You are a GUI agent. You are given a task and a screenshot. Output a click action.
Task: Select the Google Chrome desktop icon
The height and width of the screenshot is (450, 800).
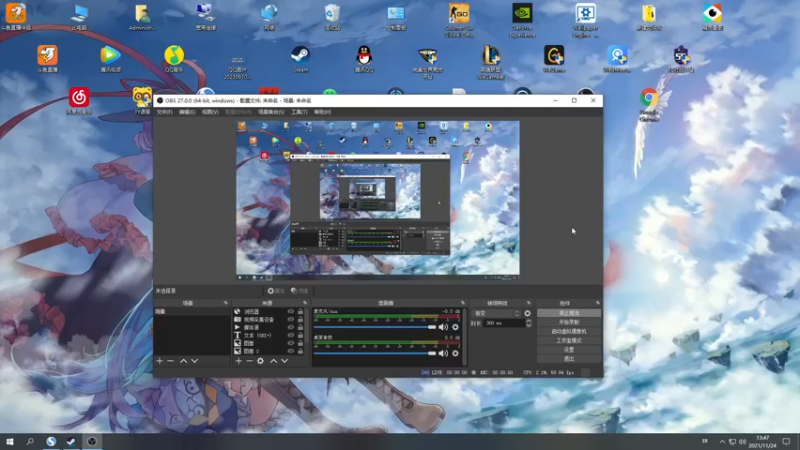point(649,99)
